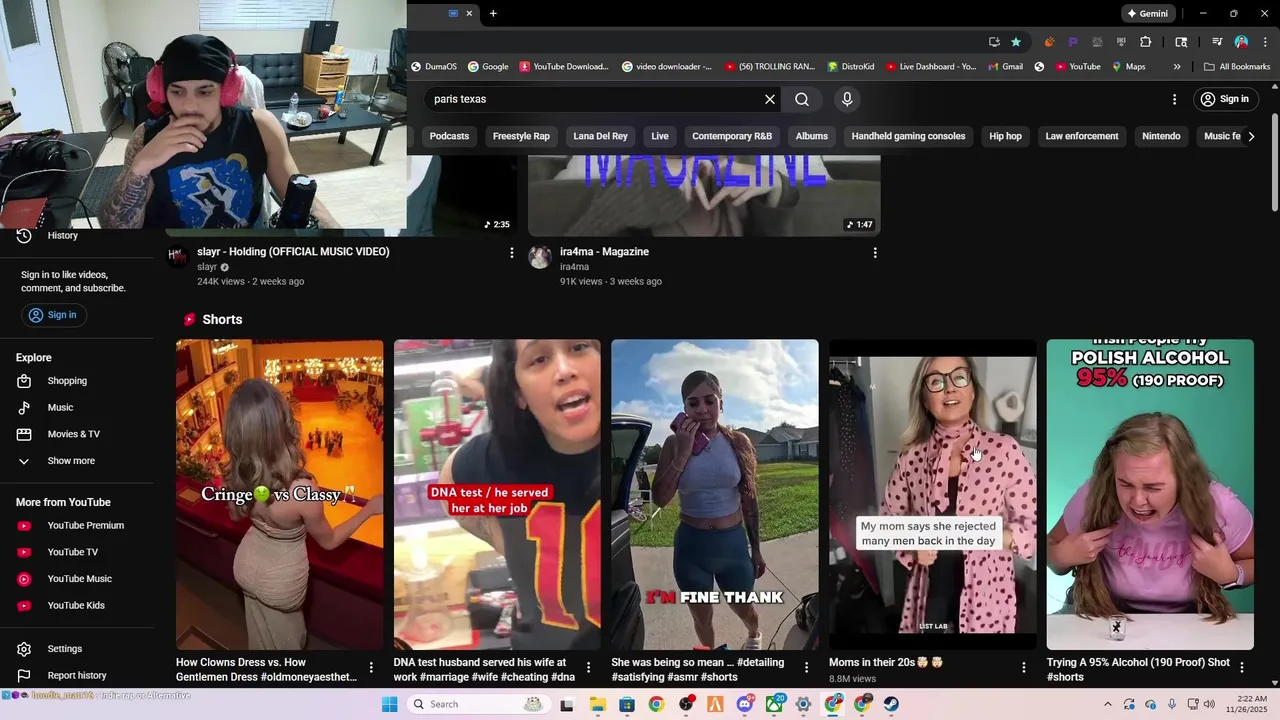Screen dimensions: 1280x720
Task: Select the Handheld gaming consoles chip
Action: (x=908, y=136)
